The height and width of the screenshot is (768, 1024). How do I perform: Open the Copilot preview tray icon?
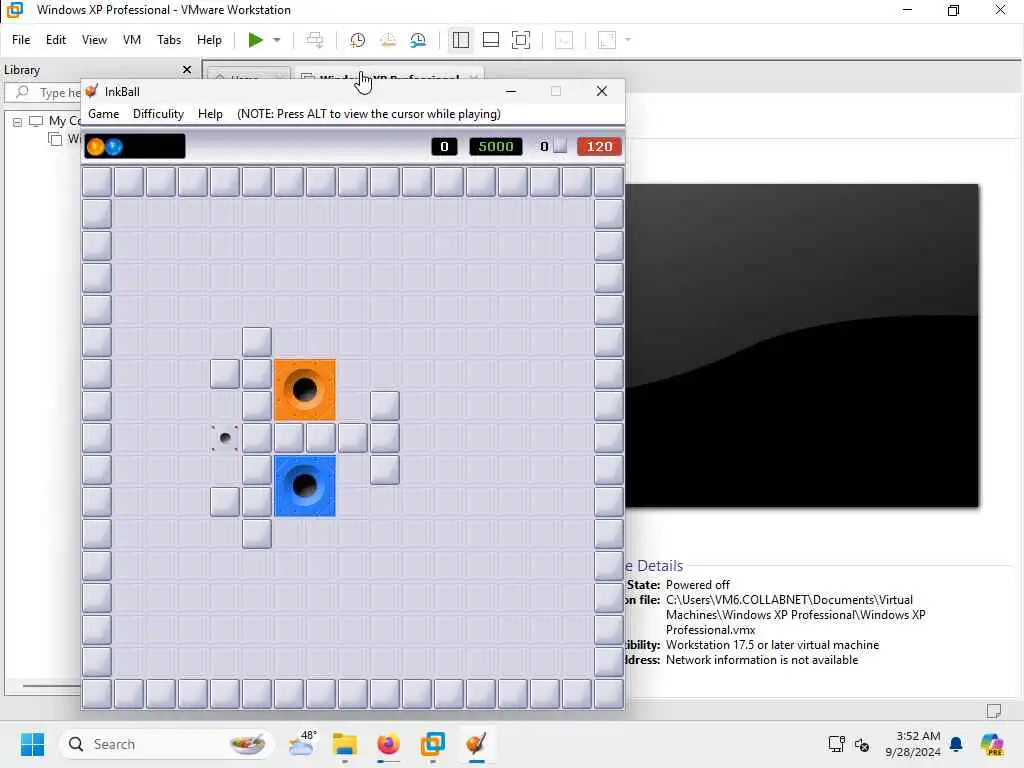tap(992, 744)
